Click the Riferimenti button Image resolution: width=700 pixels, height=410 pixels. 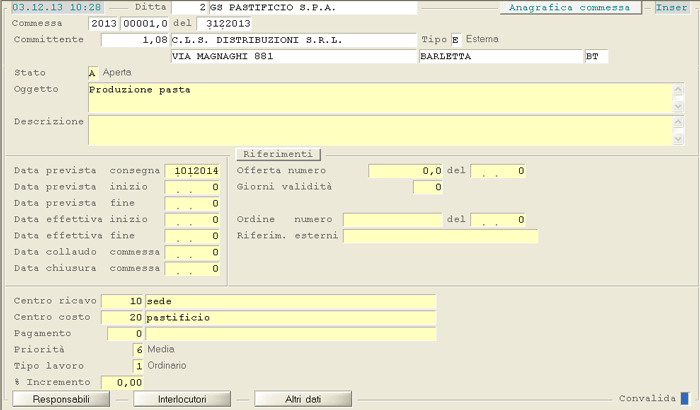click(278, 154)
